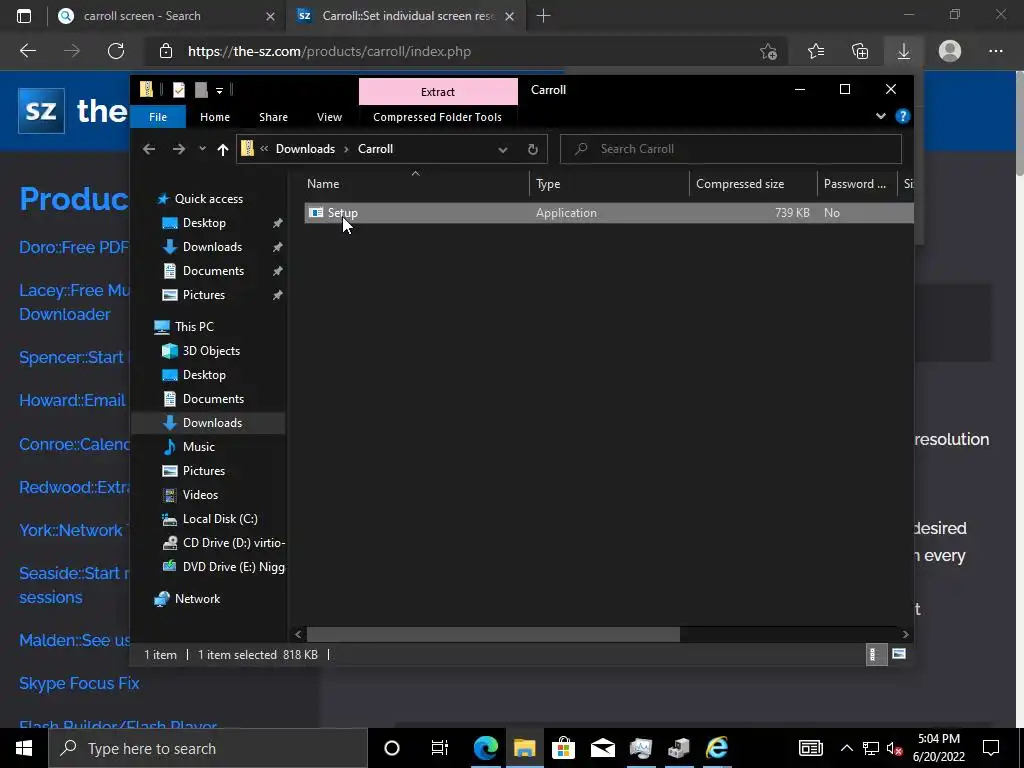Open pinned Downloads under Quick access
Image resolution: width=1024 pixels, height=768 pixels.
tap(212, 247)
